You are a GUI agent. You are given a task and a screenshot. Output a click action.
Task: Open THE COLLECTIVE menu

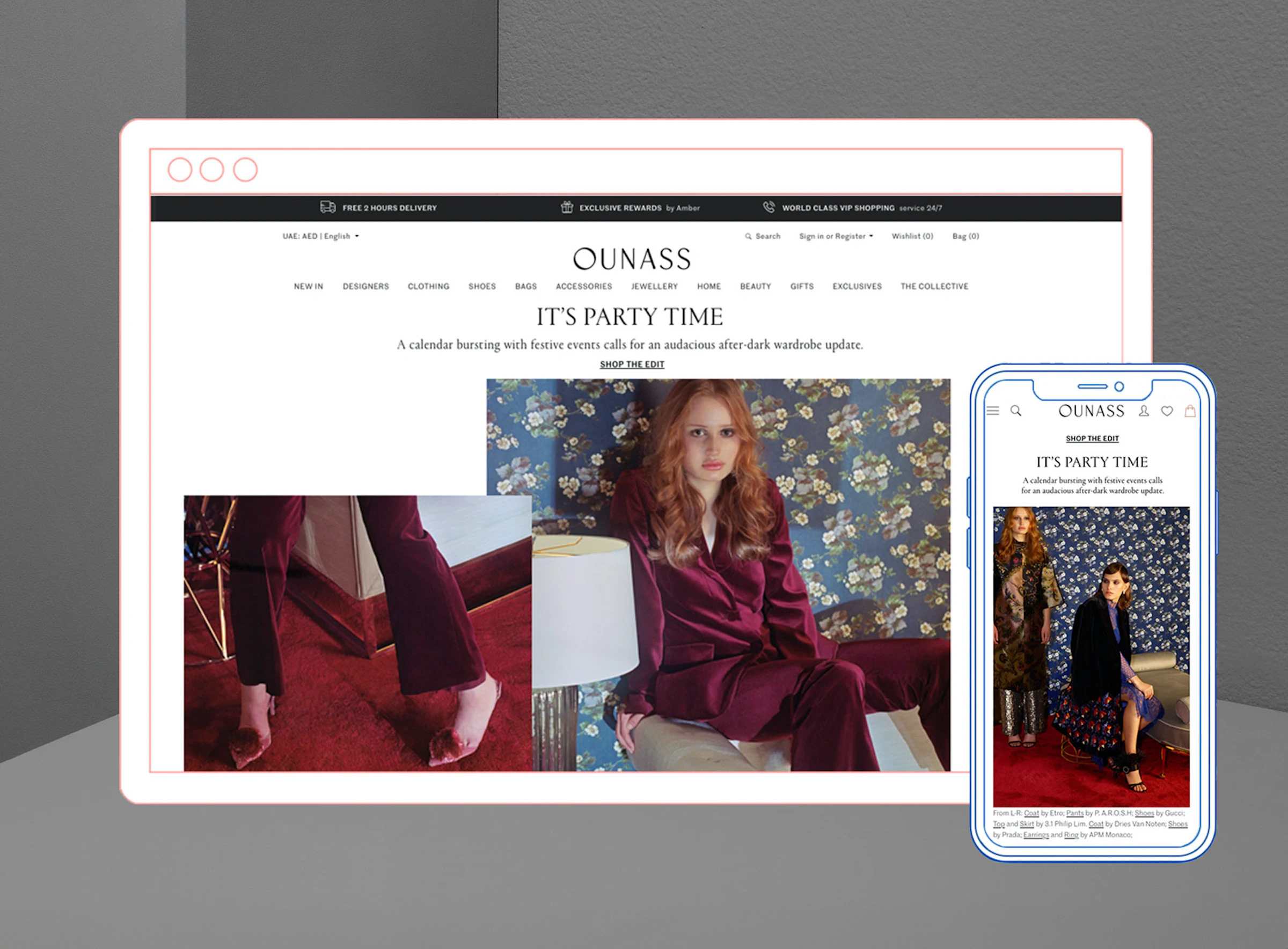(934, 286)
